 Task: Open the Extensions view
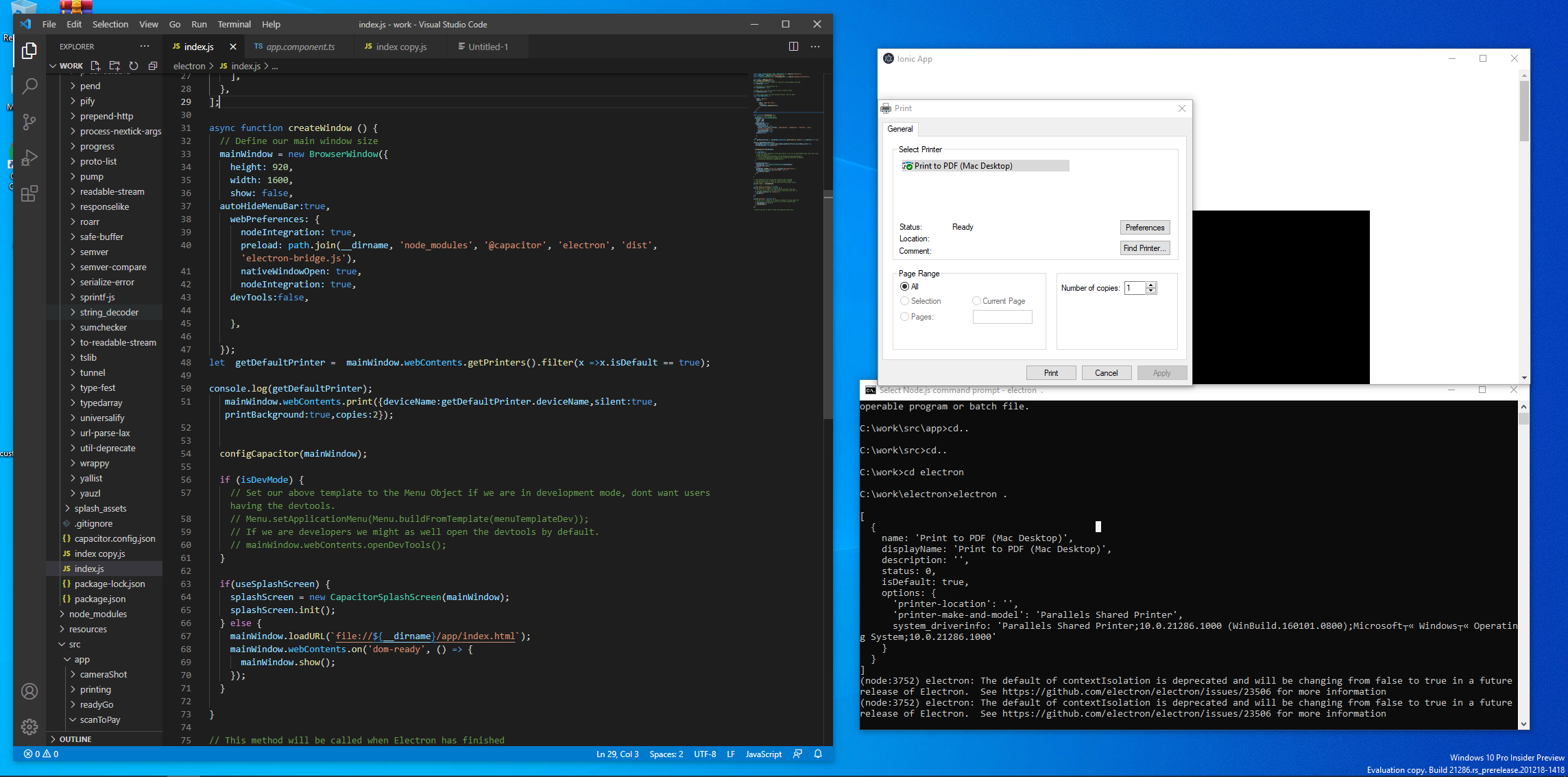pyautogui.click(x=29, y=193)
